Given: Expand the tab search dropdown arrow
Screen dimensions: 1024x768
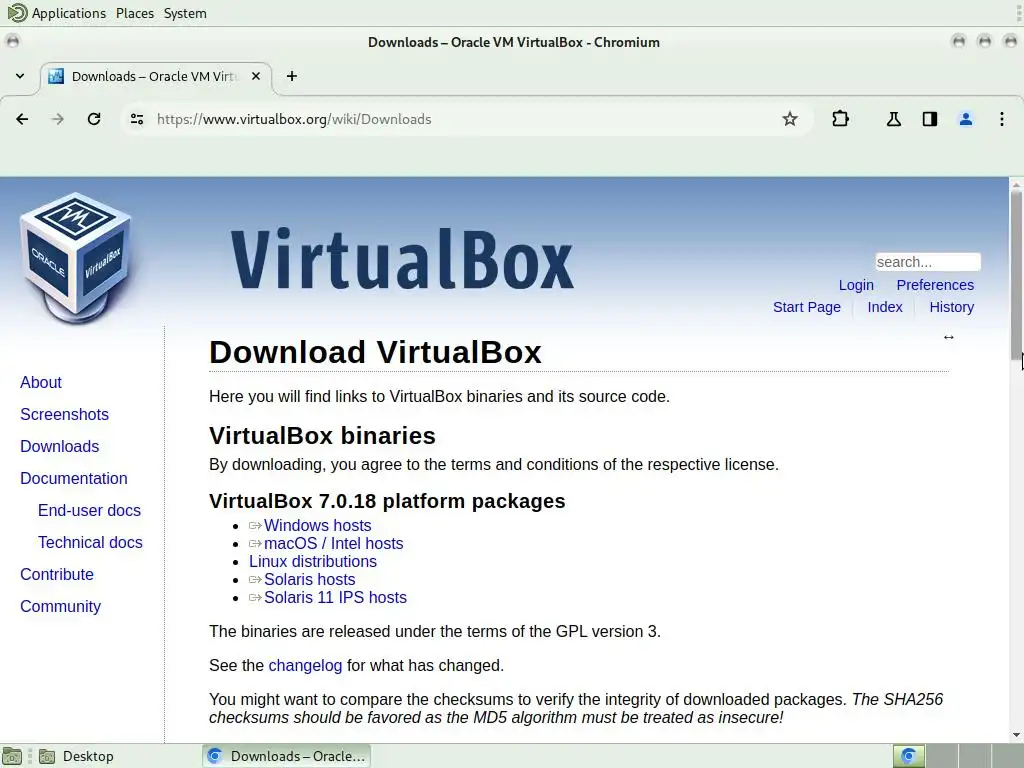Looking at the screenshot, I should (20, 76).
